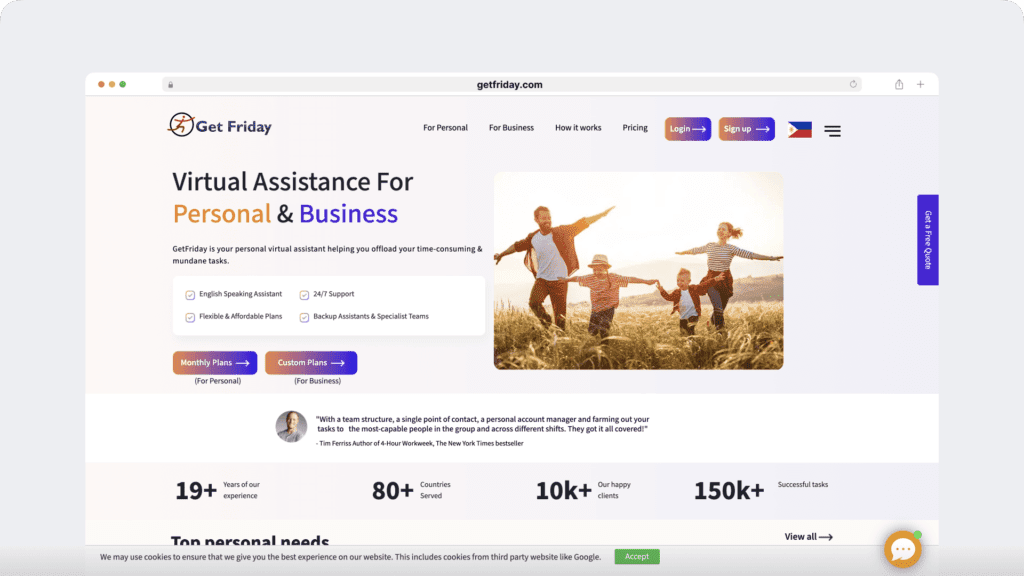
Task: Accept the cookies notice
Action: point(637,556)
